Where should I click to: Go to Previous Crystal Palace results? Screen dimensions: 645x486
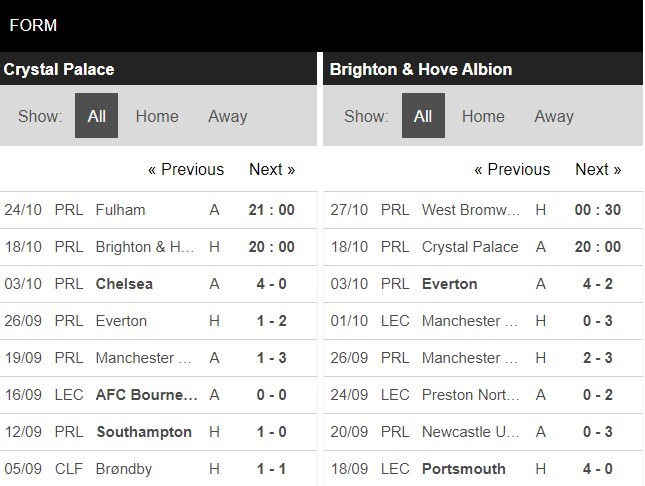[186, 170]
